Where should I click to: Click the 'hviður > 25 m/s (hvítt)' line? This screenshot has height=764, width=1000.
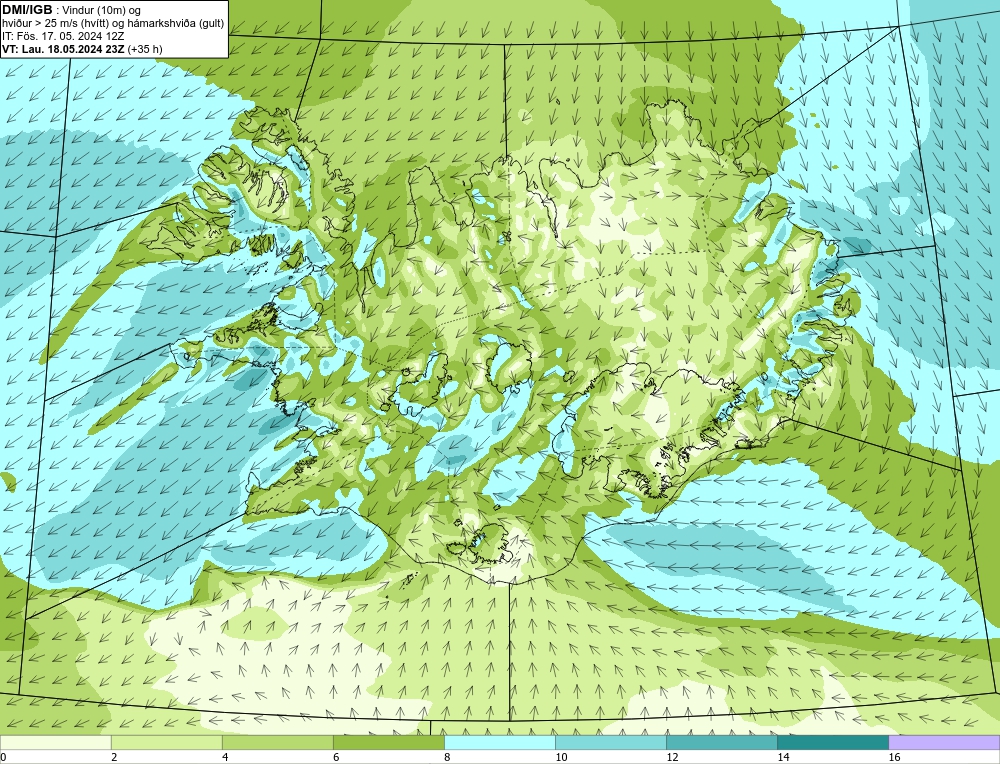click(55, 24)
